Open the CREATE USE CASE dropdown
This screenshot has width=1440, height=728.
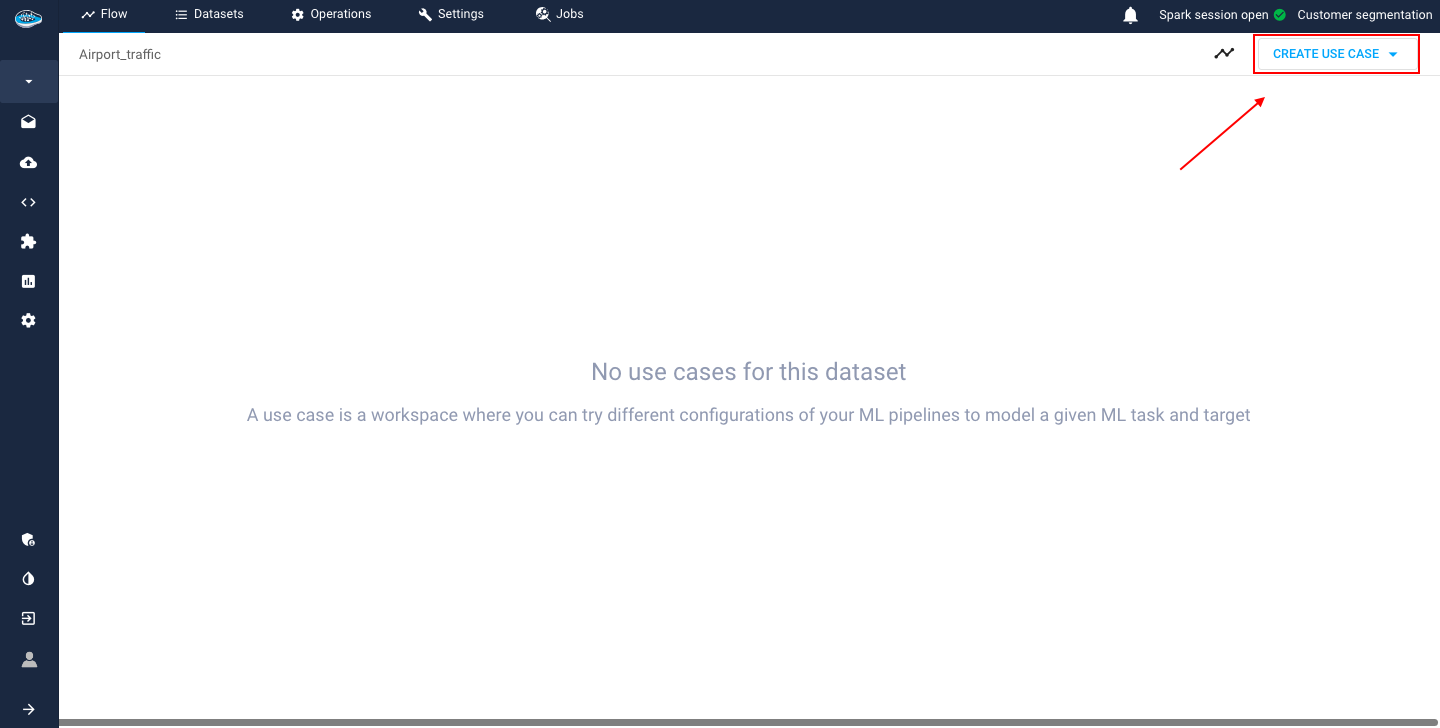click(1335, 54)
